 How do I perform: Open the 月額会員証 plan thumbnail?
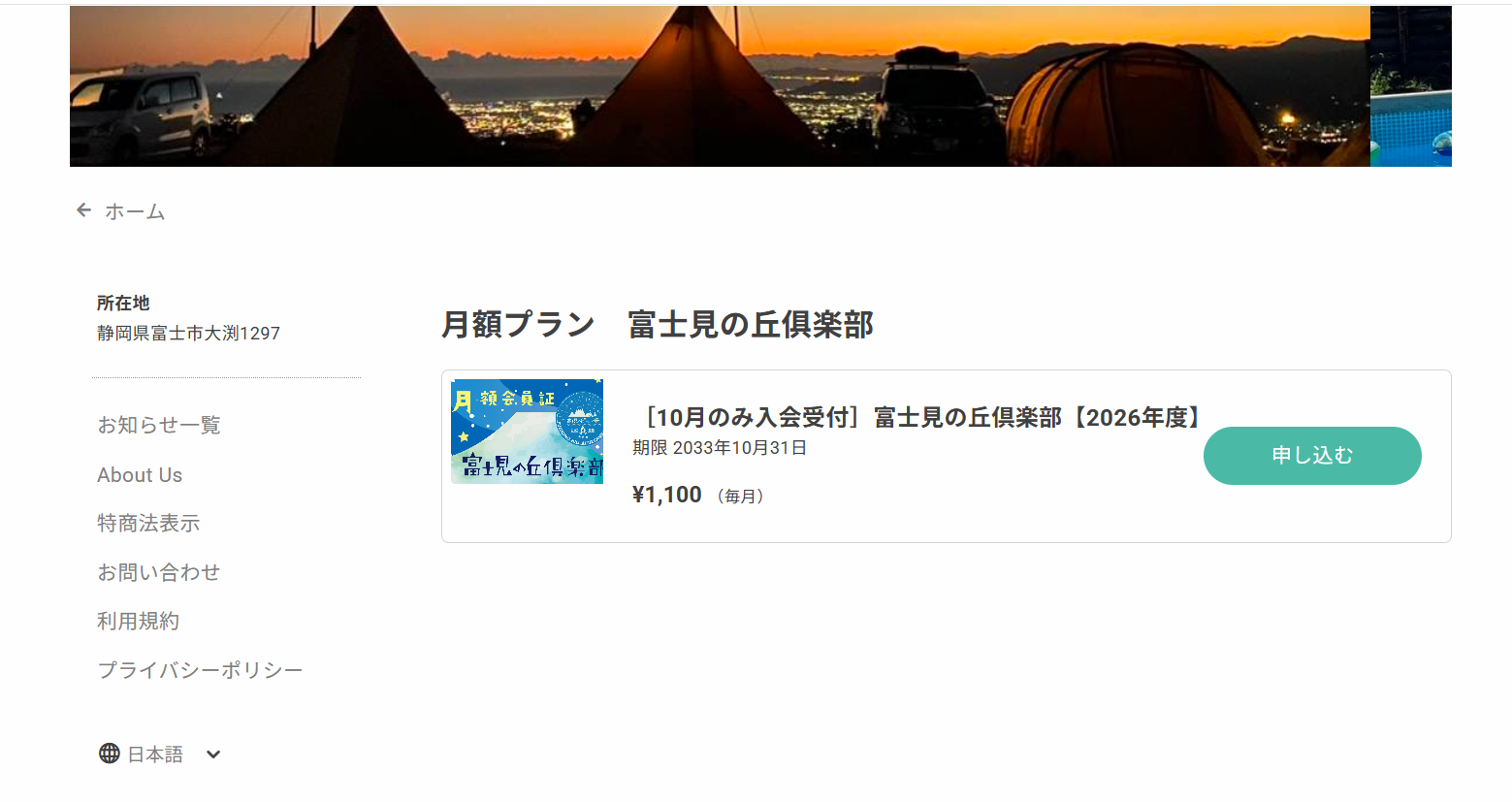527,432
